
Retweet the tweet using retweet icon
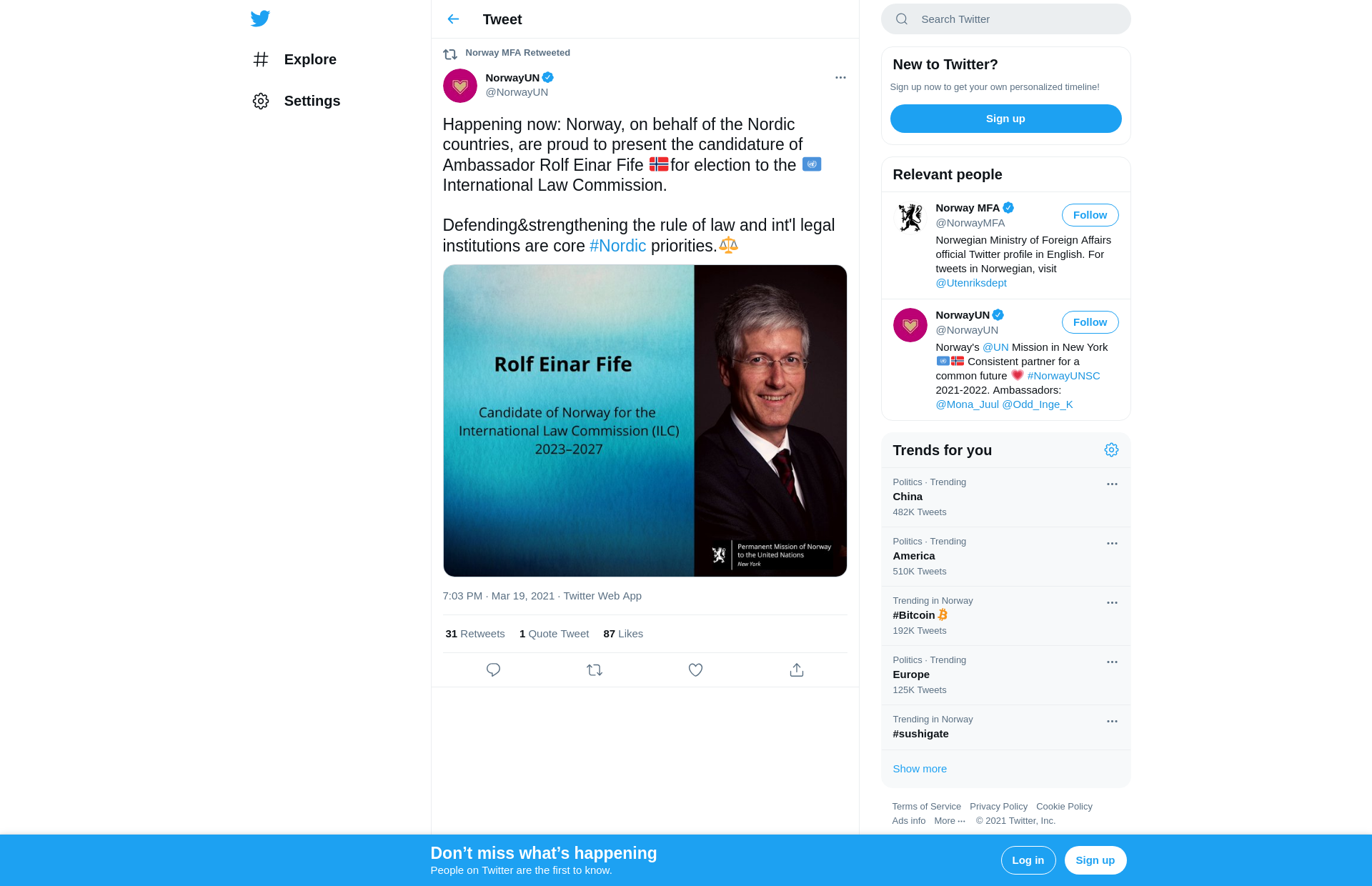point(595,670)
